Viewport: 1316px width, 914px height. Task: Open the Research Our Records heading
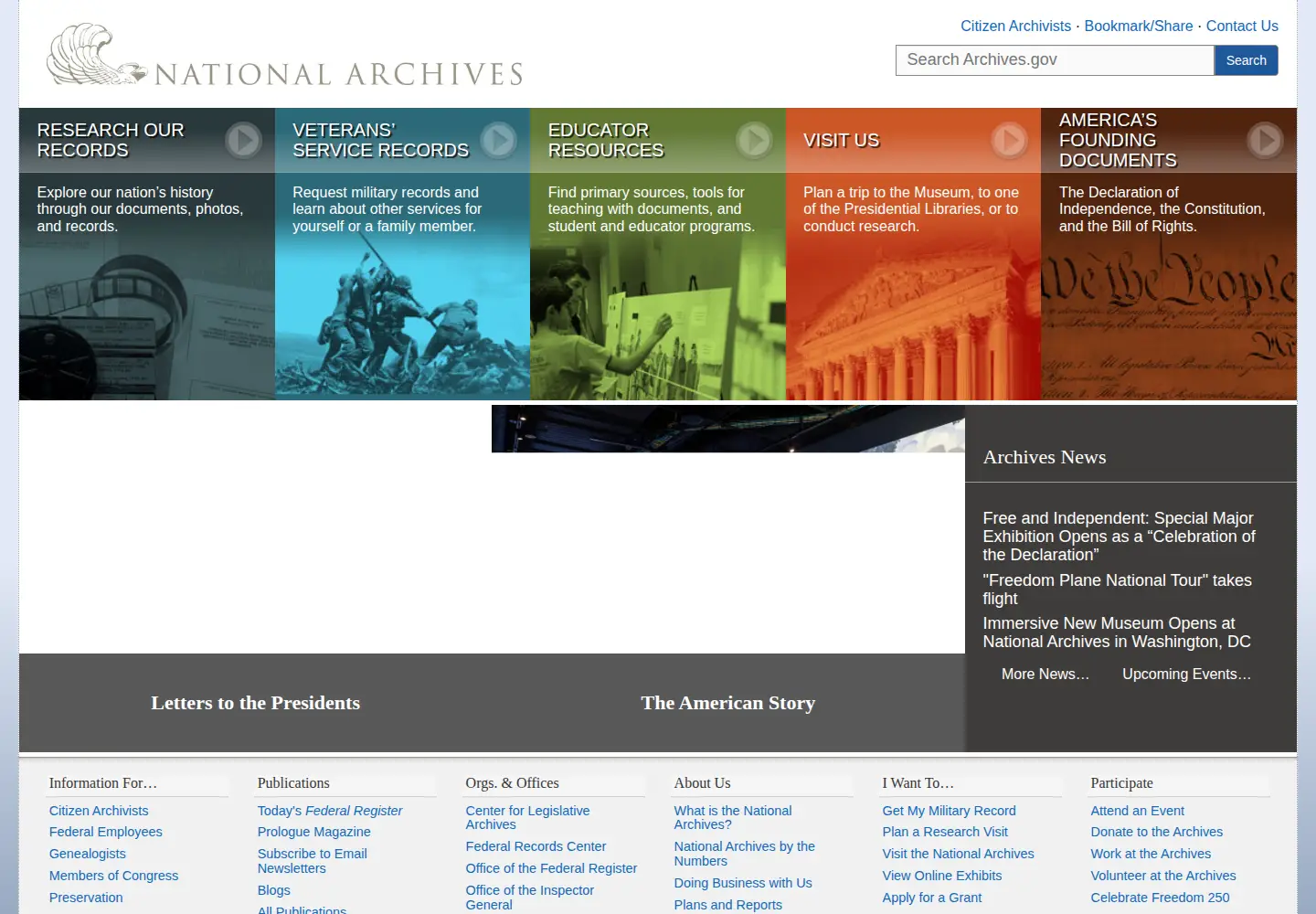111,140
